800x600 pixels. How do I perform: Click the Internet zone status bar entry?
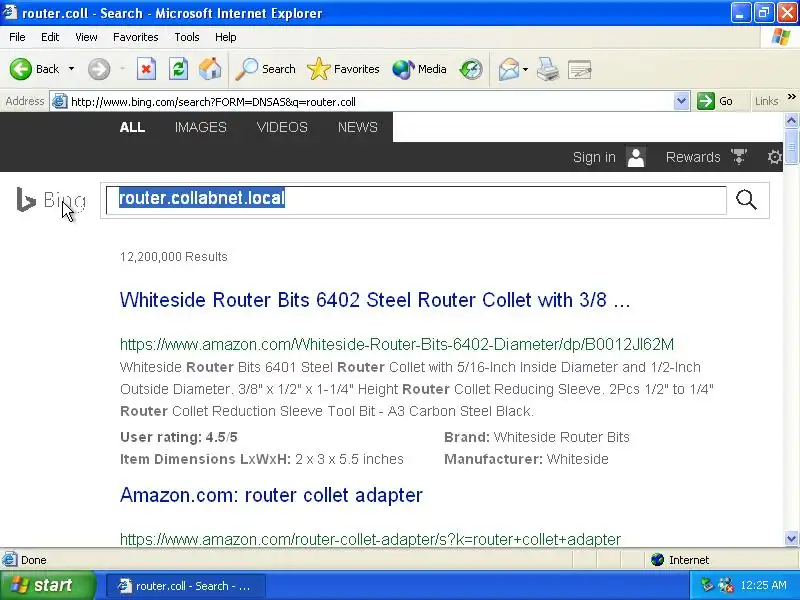coord(680,560)
